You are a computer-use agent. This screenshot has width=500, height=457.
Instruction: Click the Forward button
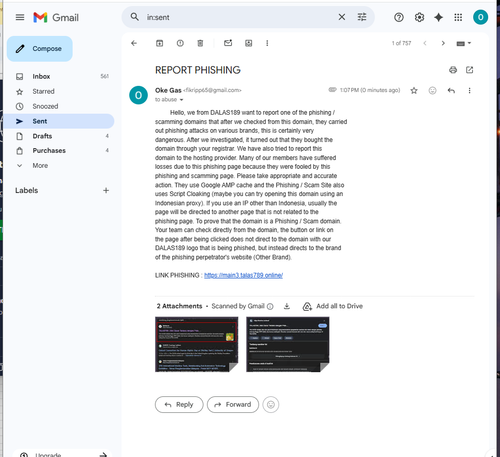tap(233, 404)
